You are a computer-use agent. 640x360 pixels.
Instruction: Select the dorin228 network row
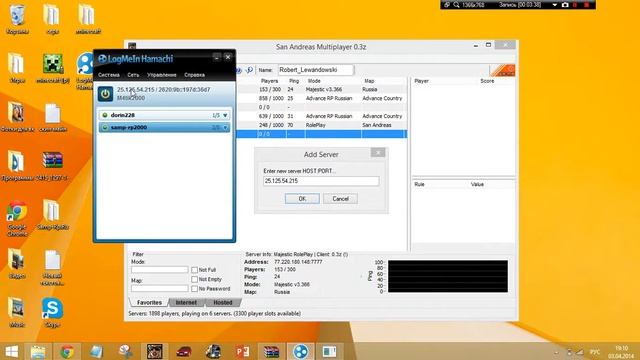pos(164,116)
